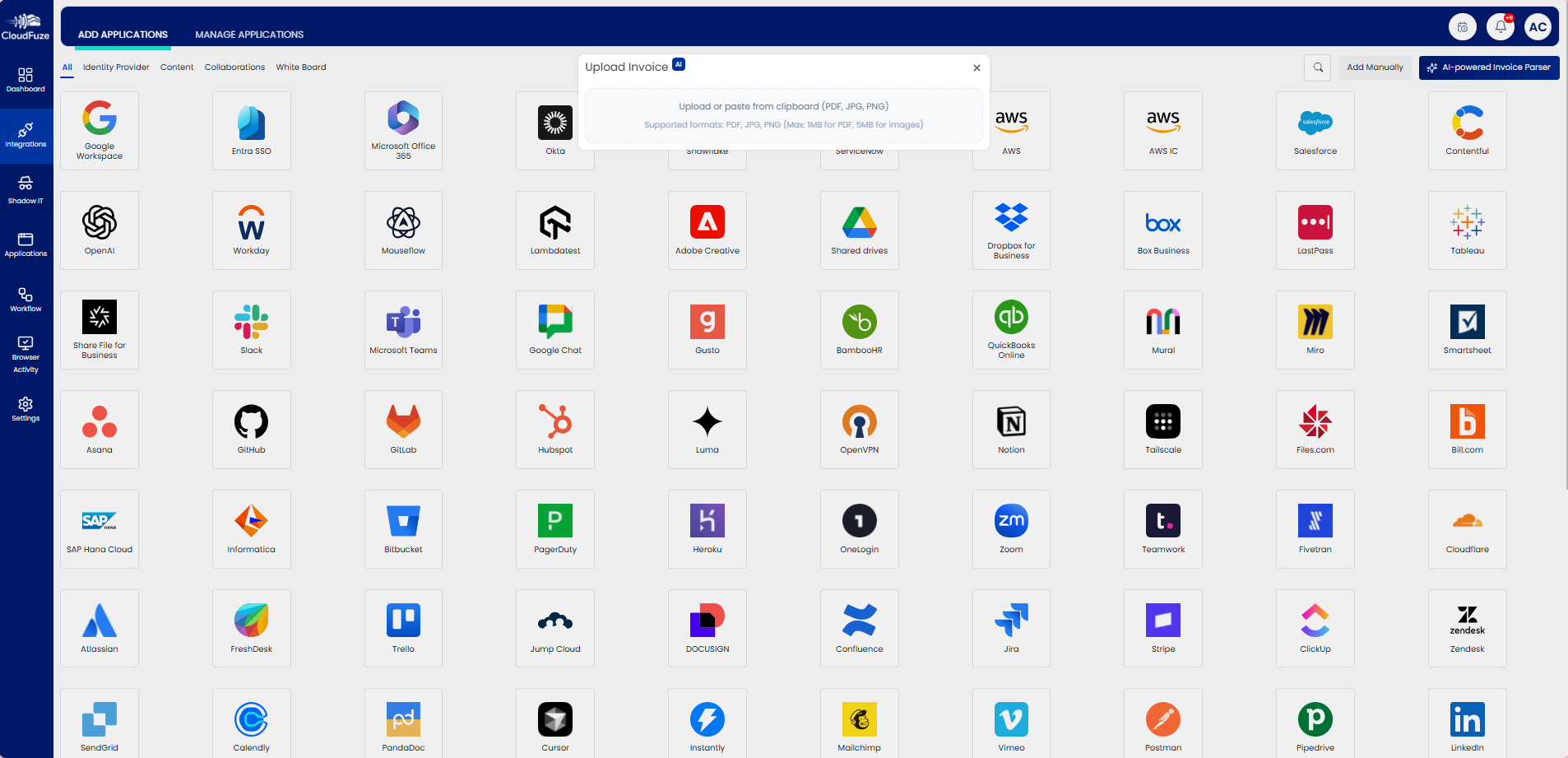Open Browser Activity in sidebar

26,354
